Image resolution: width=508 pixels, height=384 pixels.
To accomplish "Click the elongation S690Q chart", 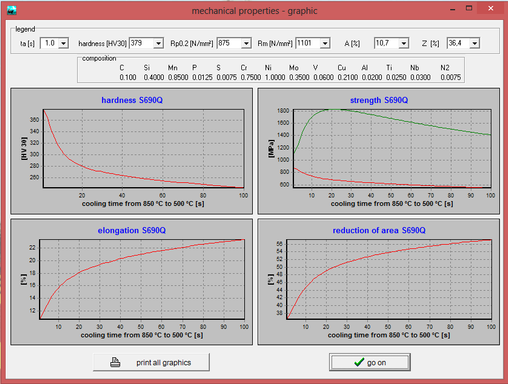I will [132, 282].
